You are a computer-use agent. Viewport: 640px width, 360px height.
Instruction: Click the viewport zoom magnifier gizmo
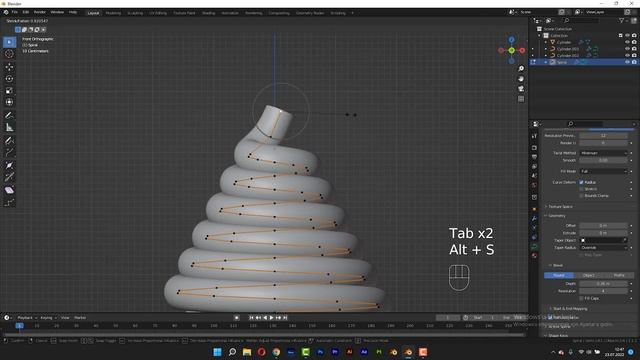coord(521,69)
